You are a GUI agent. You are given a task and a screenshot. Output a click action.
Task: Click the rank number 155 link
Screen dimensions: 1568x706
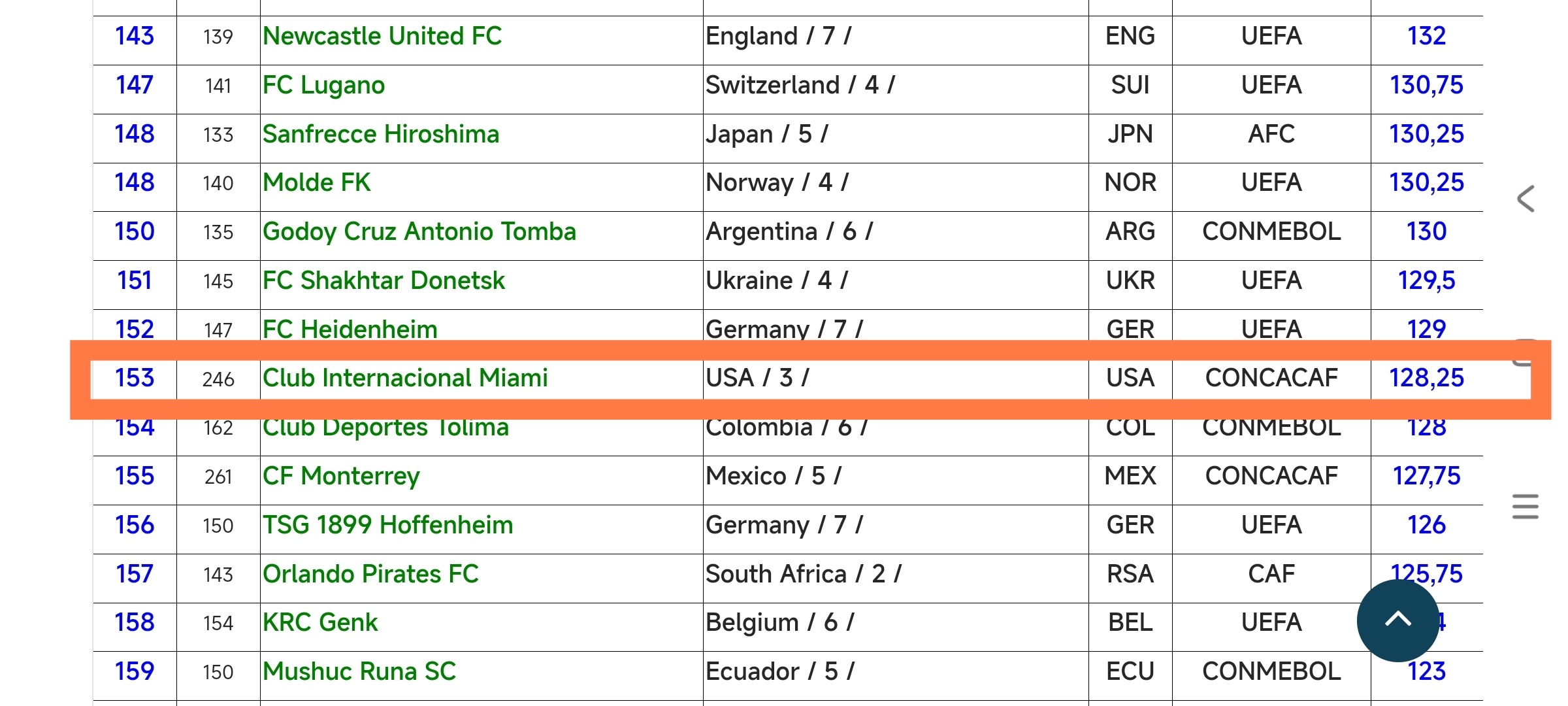[x=135, y=476]
